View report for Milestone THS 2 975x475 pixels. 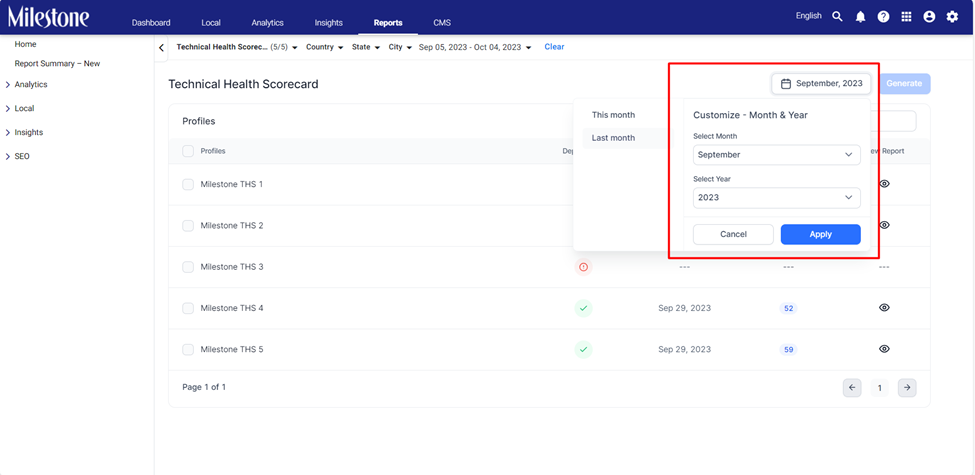click(884, 225)
